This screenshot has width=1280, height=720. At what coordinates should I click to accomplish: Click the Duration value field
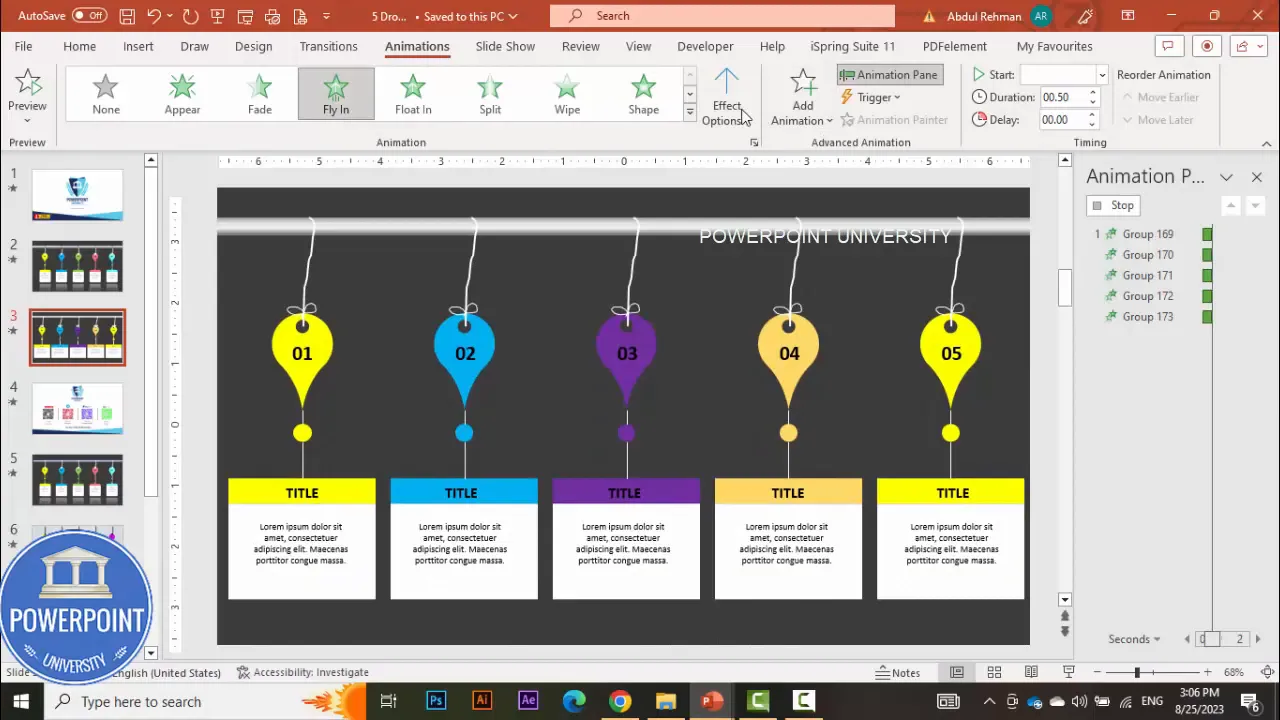click(x=1061, y=97)
